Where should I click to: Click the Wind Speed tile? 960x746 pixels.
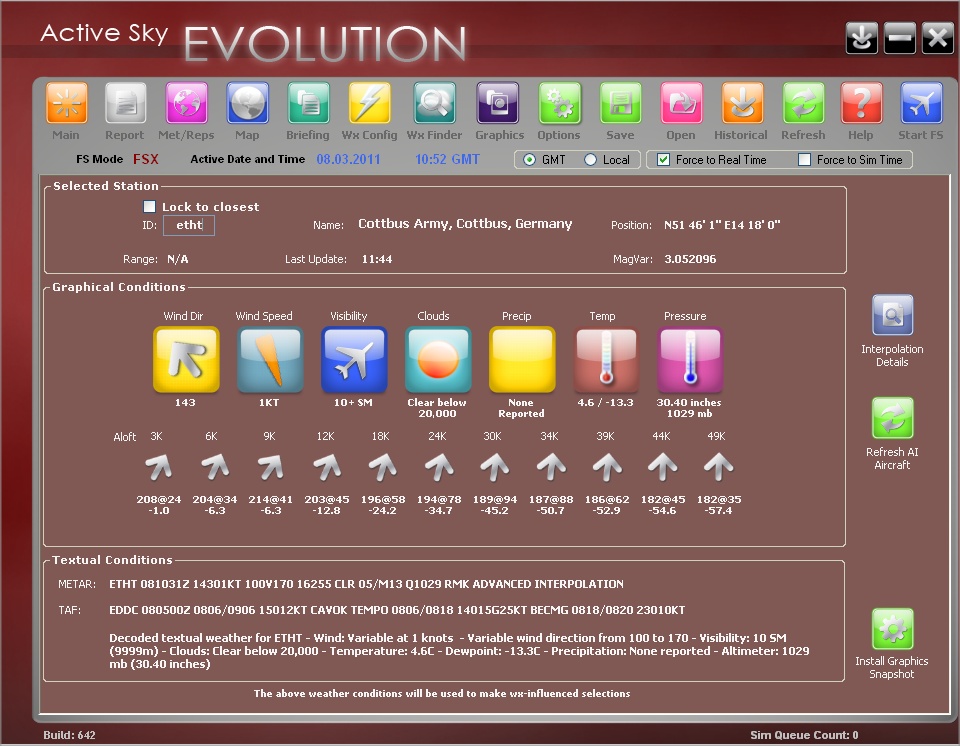(270, 359)
